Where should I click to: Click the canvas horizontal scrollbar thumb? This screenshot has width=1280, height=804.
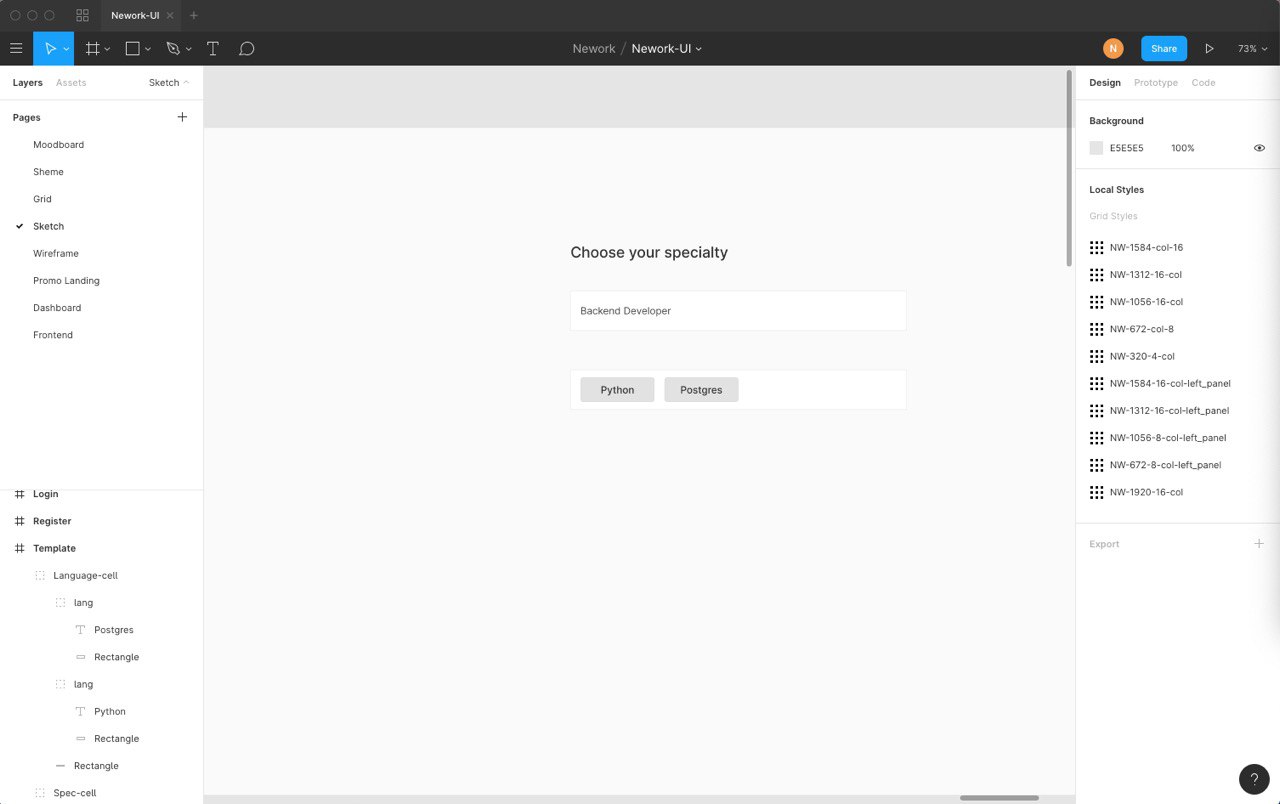pyautogui.click(x=999, y=798)
